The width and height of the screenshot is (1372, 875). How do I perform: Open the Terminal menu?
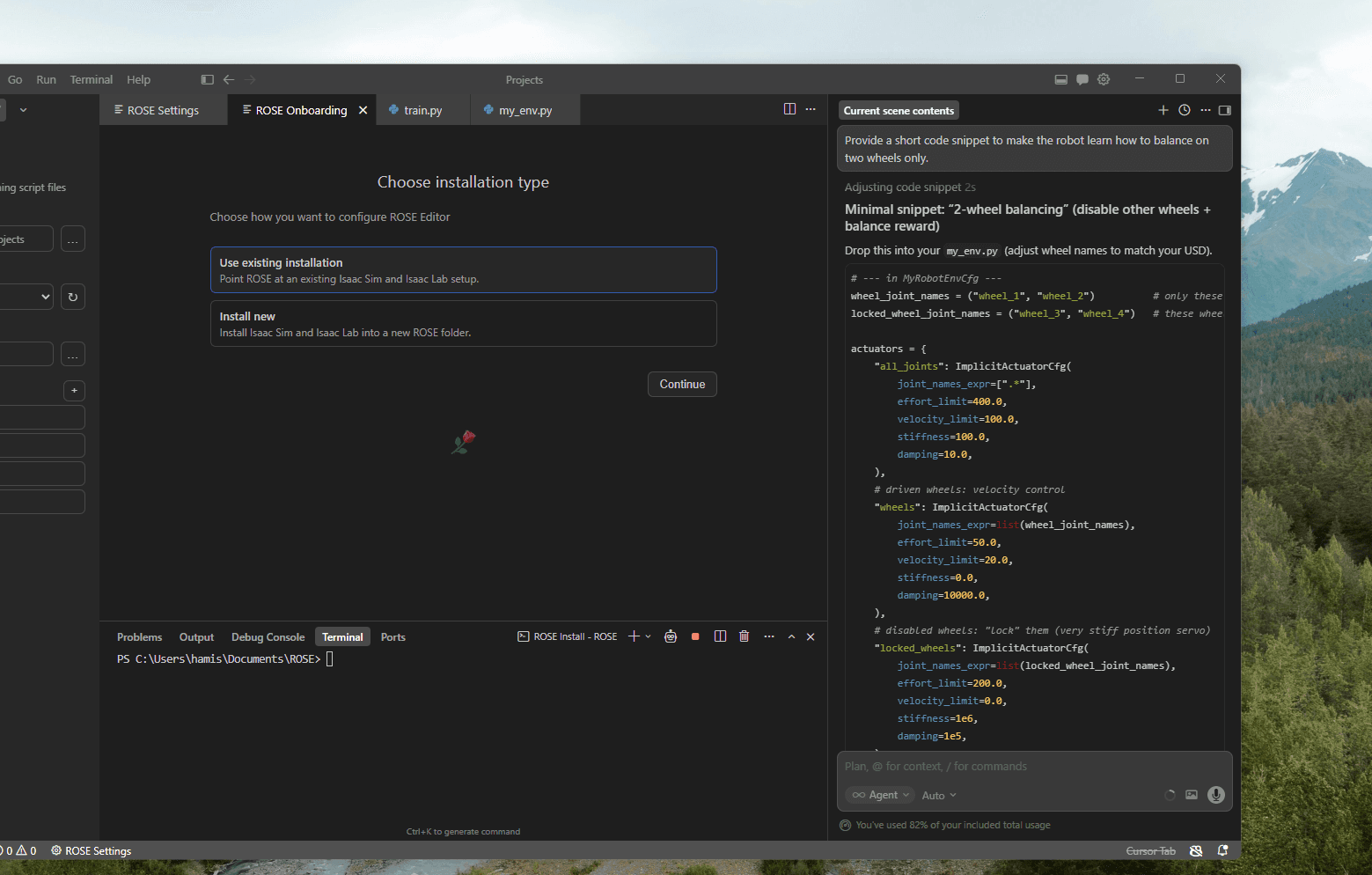point(92,79)
